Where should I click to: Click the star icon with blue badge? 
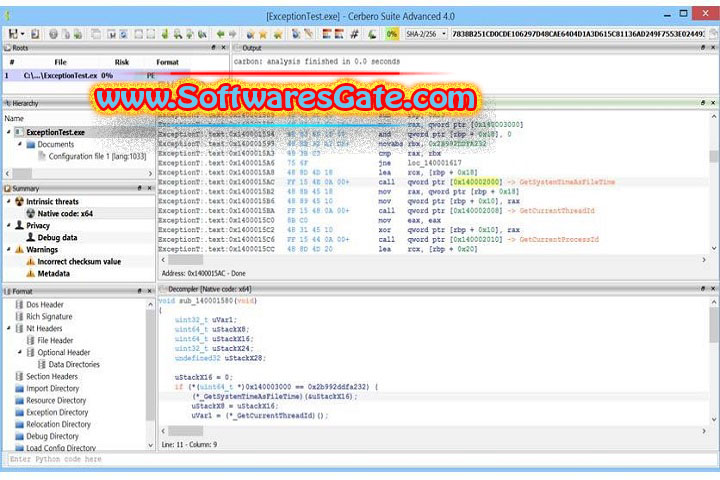pos(250,34)
